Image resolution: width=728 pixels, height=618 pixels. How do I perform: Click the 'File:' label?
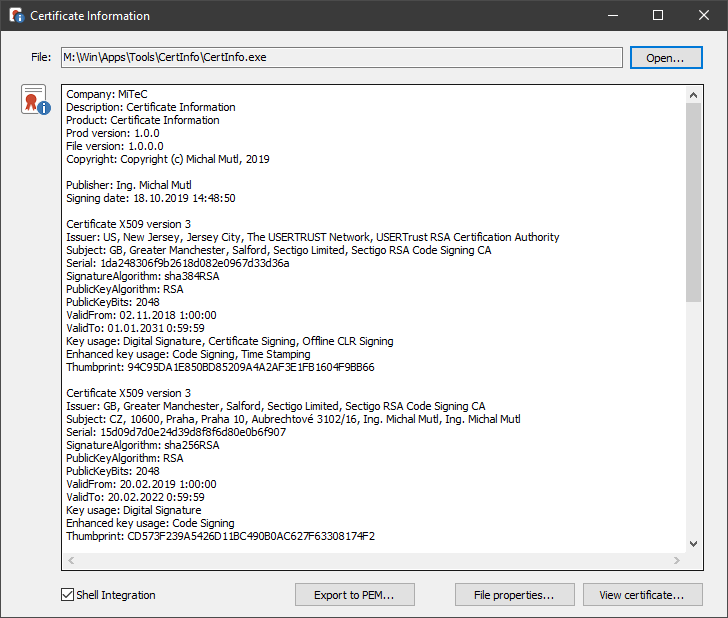coord(41,57)
